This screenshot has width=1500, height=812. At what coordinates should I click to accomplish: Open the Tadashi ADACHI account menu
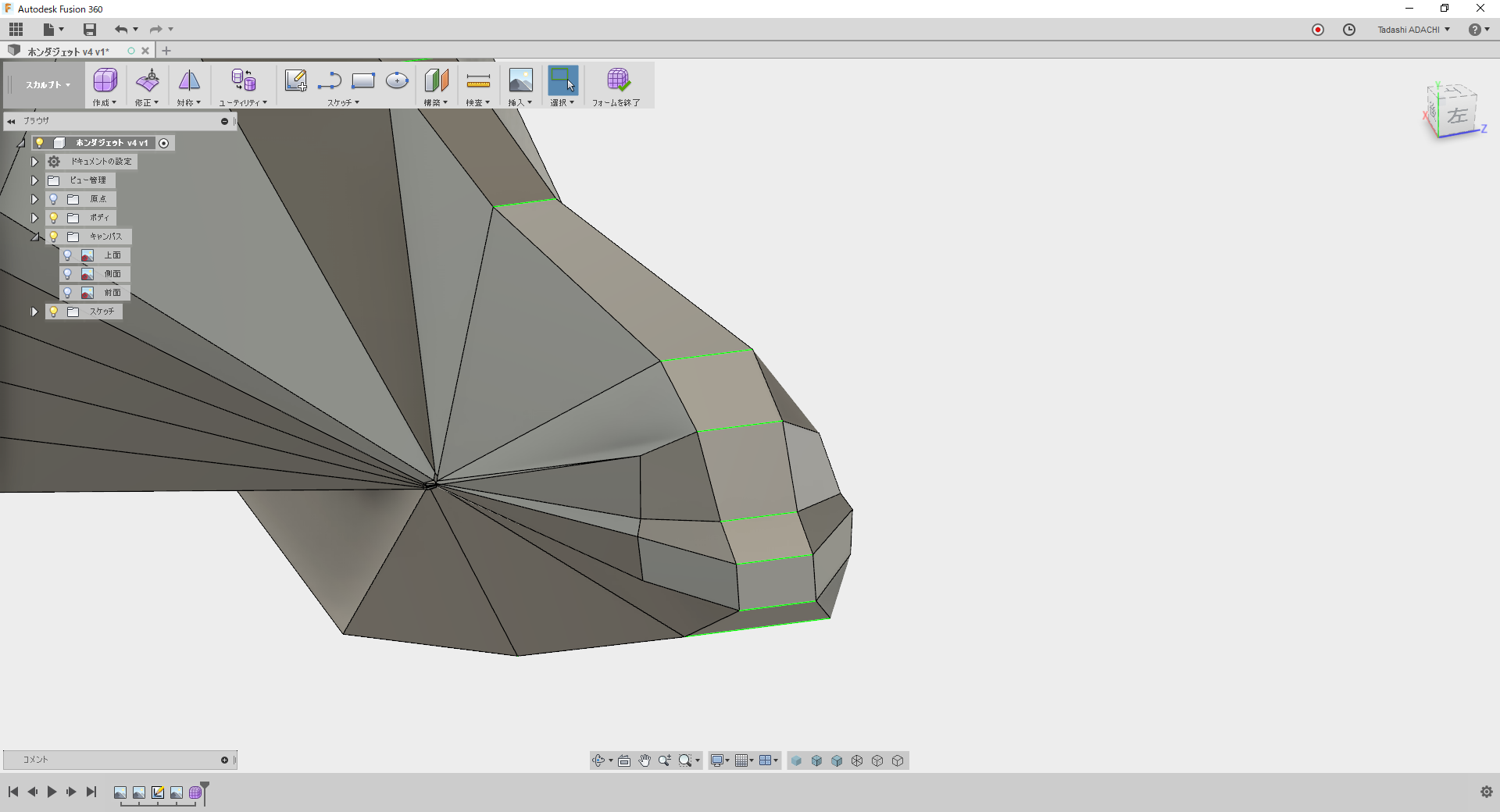pyautogui.click(x=1412, y=30)
